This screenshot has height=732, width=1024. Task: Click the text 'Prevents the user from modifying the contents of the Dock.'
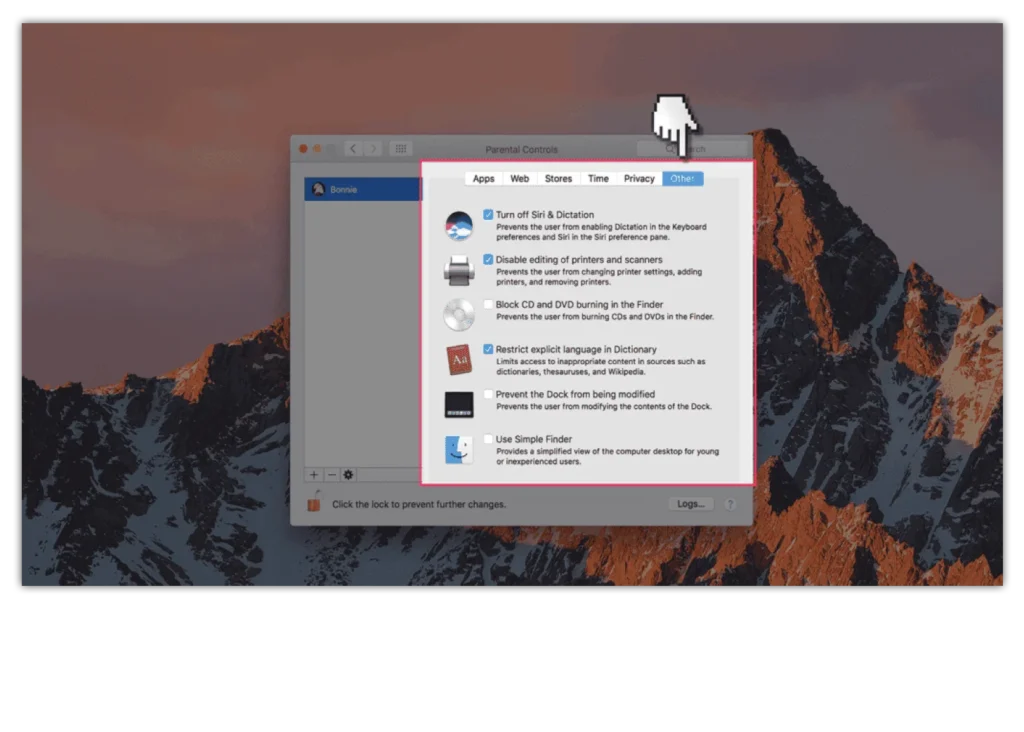(604, 406)
